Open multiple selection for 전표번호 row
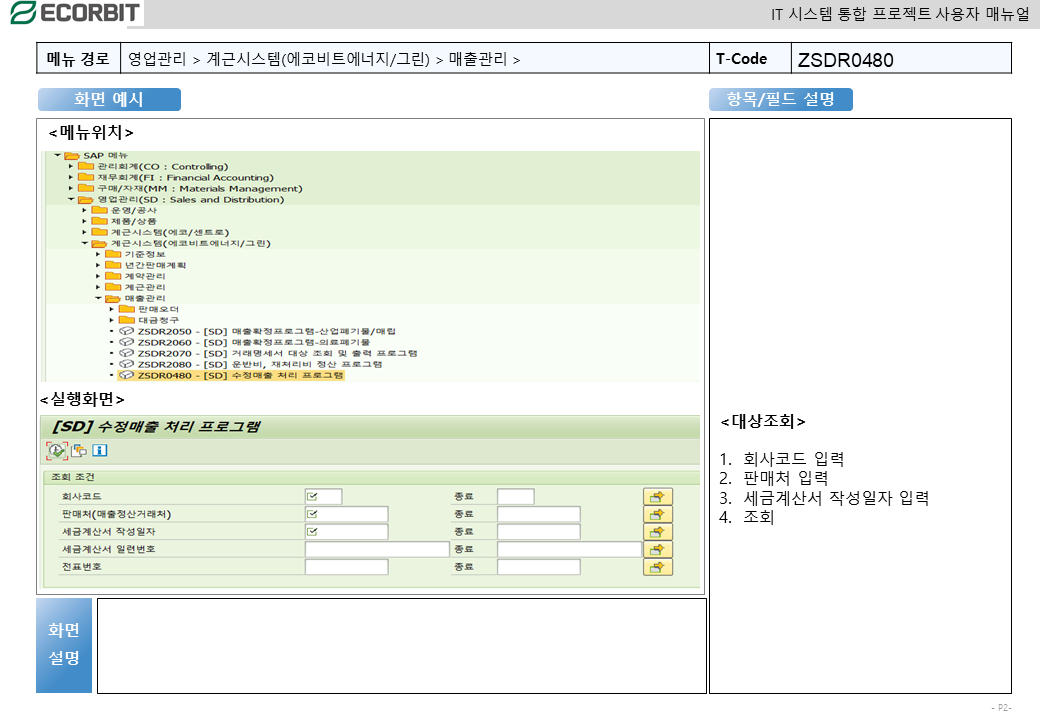1040x720 pixels. click(657, 567)
